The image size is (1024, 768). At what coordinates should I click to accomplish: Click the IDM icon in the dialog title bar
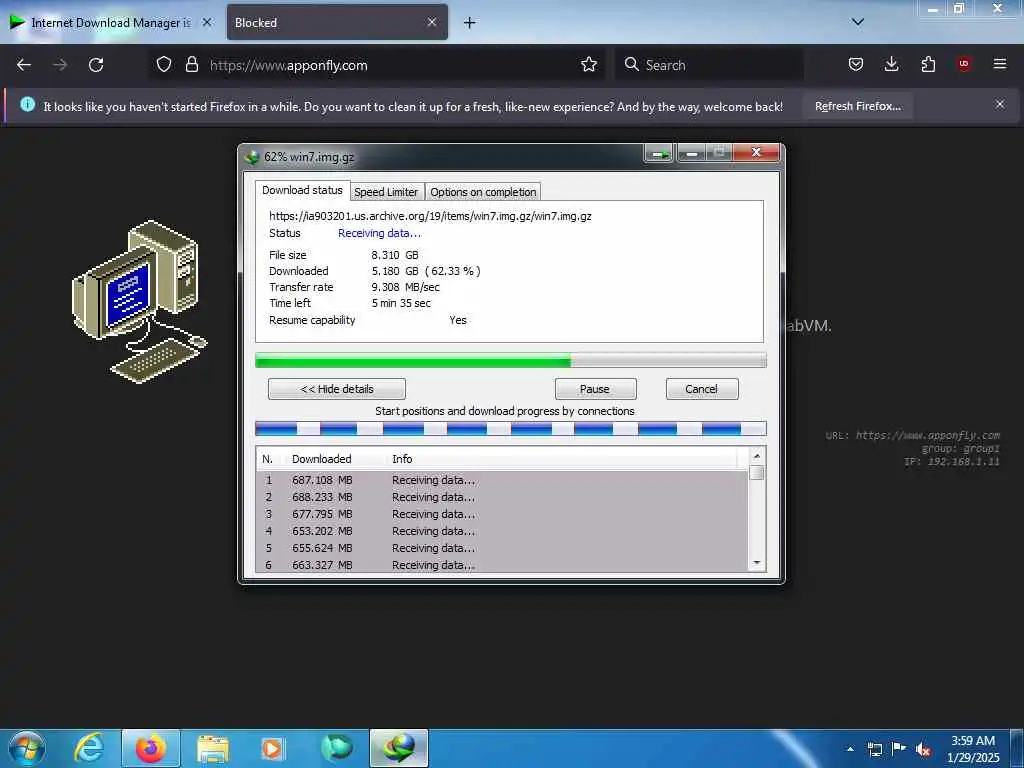pyautogui.click(x=252, y=157)
